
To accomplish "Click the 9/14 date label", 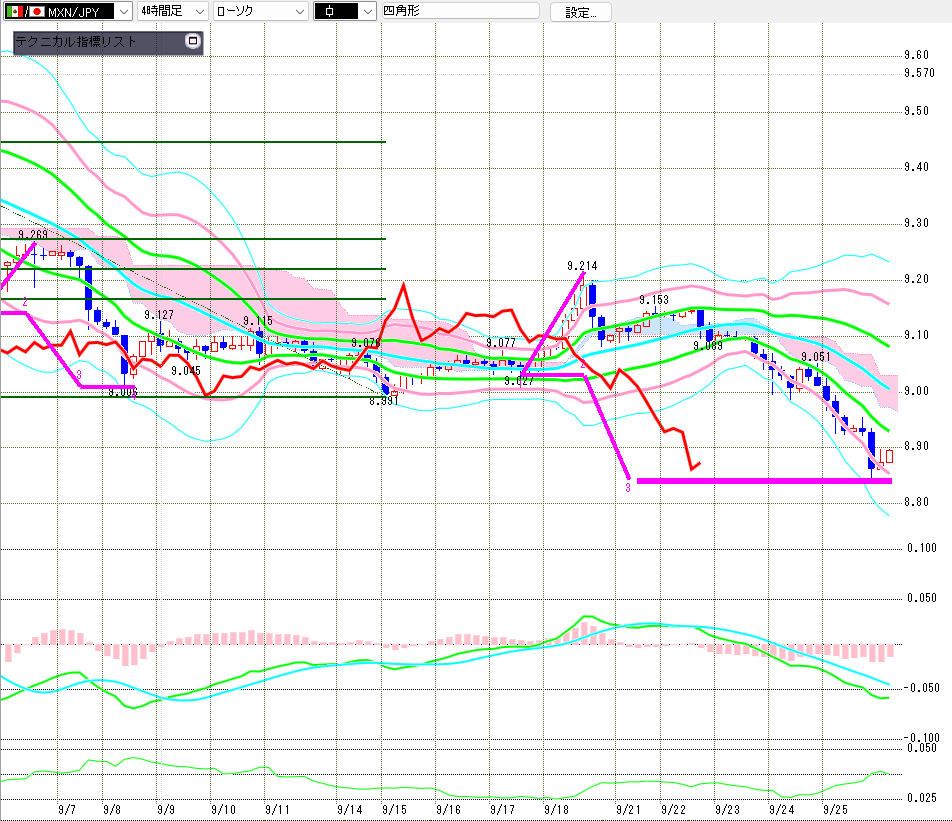I will pos(350,809).
